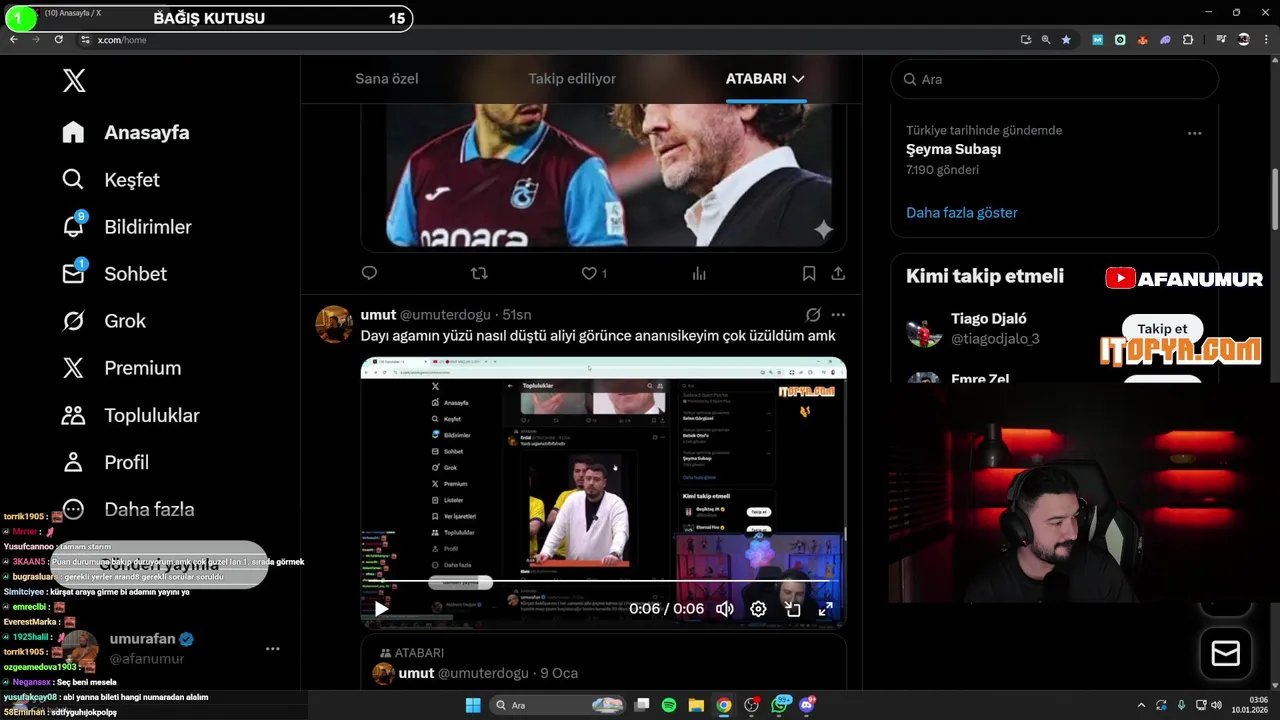The width and height of the screenshot is (1280, 720).
Task: Open Bildirimler notifications
Action: [x=127, y=227]
